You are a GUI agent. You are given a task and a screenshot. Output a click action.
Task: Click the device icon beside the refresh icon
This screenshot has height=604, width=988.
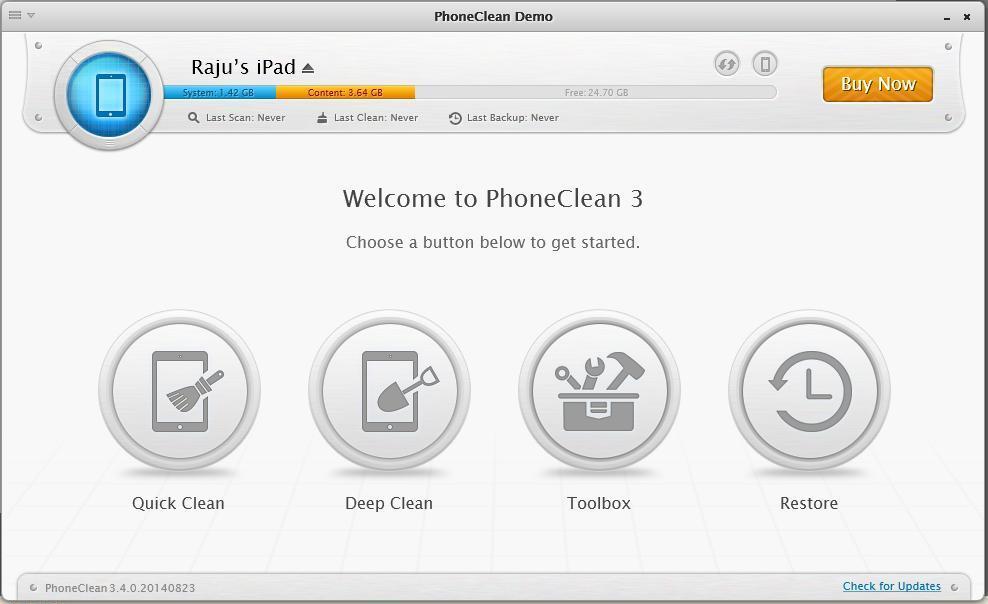click(765, 63)
